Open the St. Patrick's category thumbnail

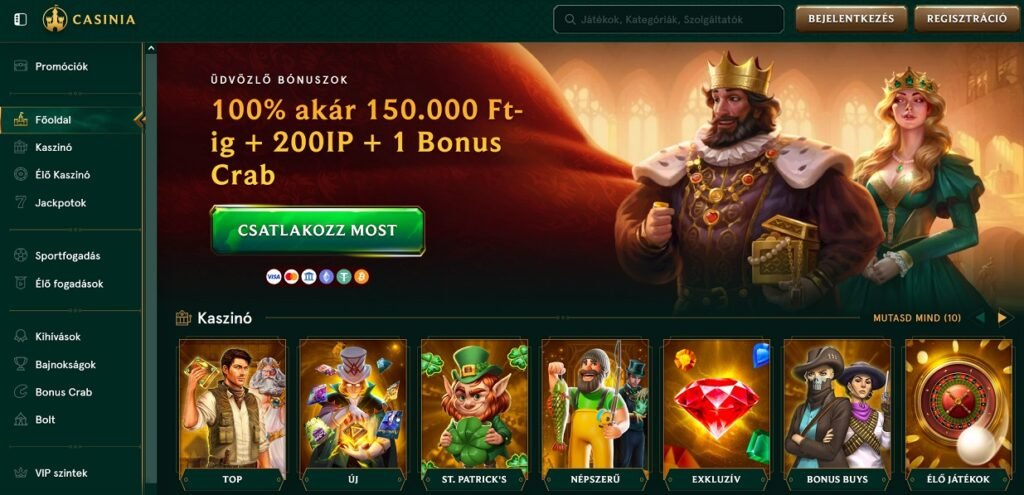pyautogui.click(x=474, y=414)
